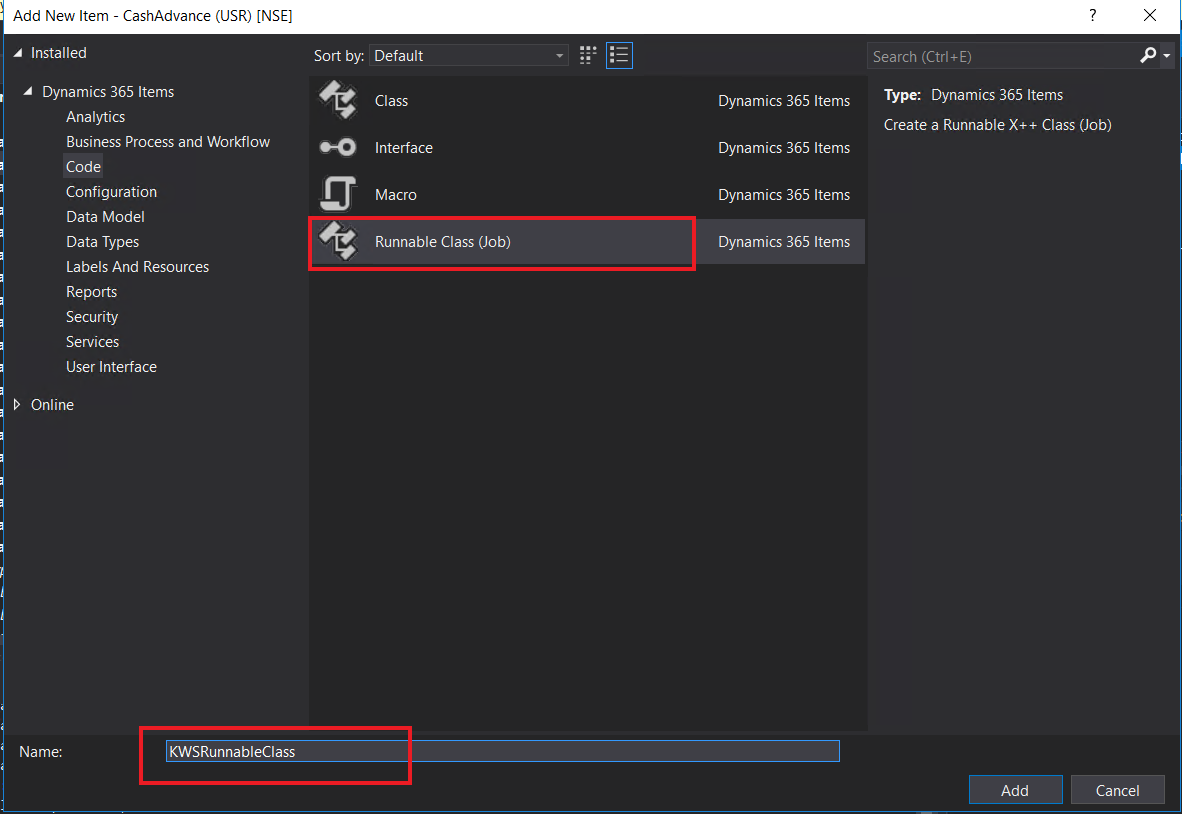1182x814 pixels.
Task: Click Dynamics 365 Items in Class row
Action: pos(784,101)
